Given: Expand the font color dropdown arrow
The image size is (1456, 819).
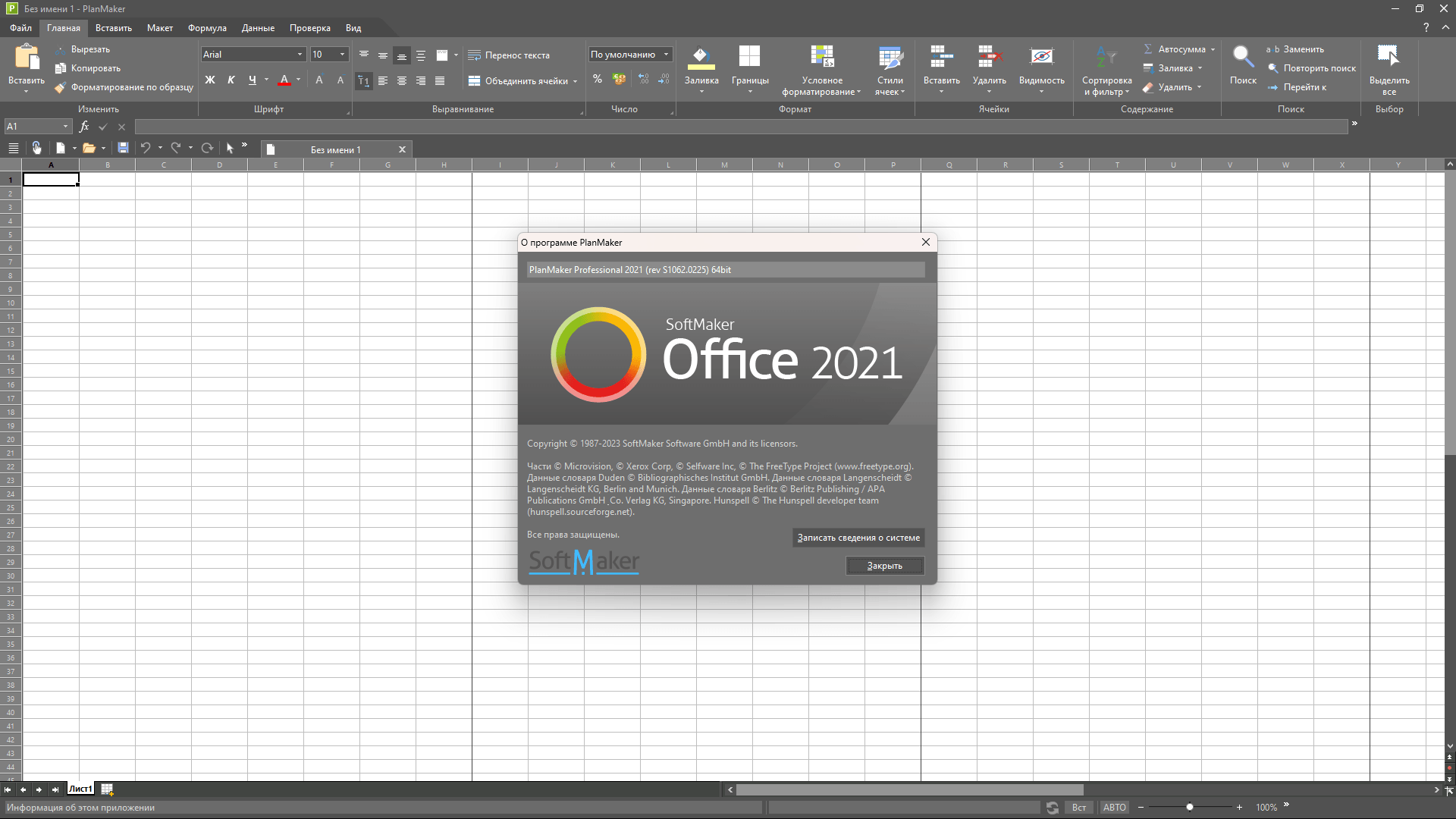Looking at the screenshot, I should (x=298, y=80).
